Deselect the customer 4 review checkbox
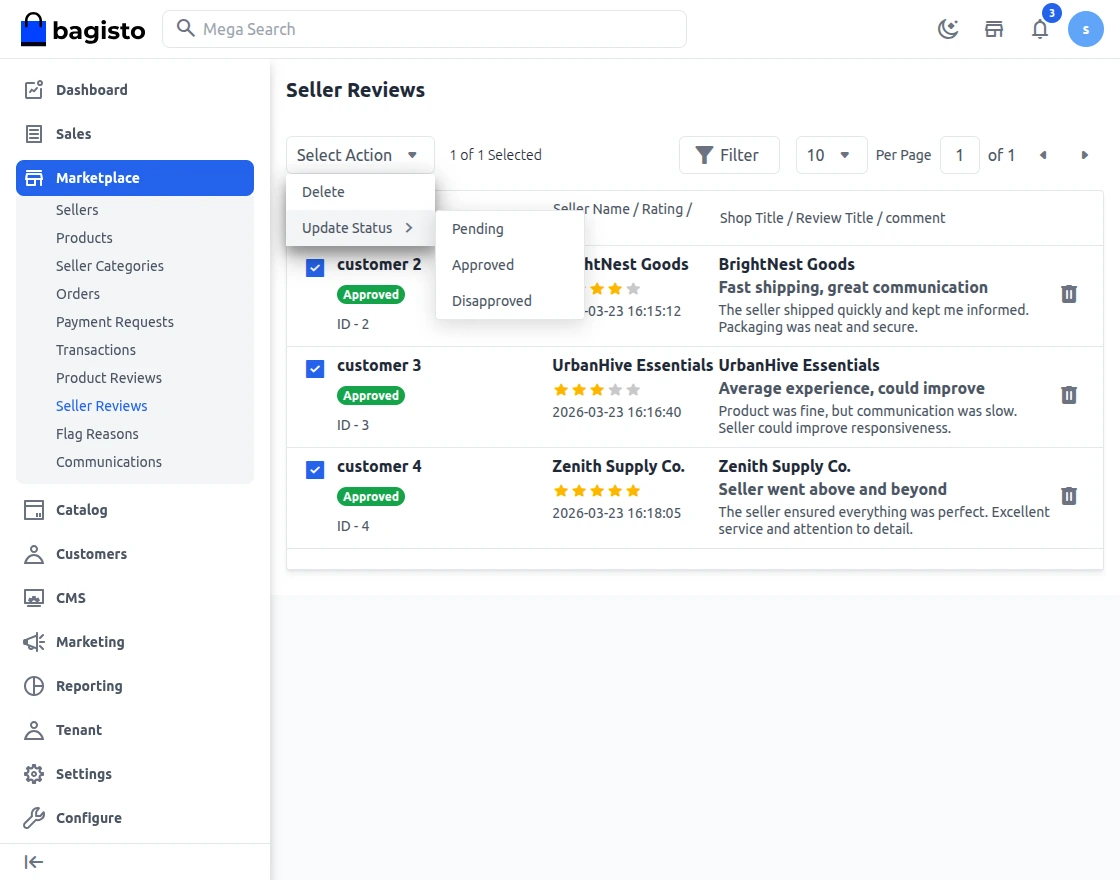The width and height of the screenshot is (1120, 880). click(315, 470)
